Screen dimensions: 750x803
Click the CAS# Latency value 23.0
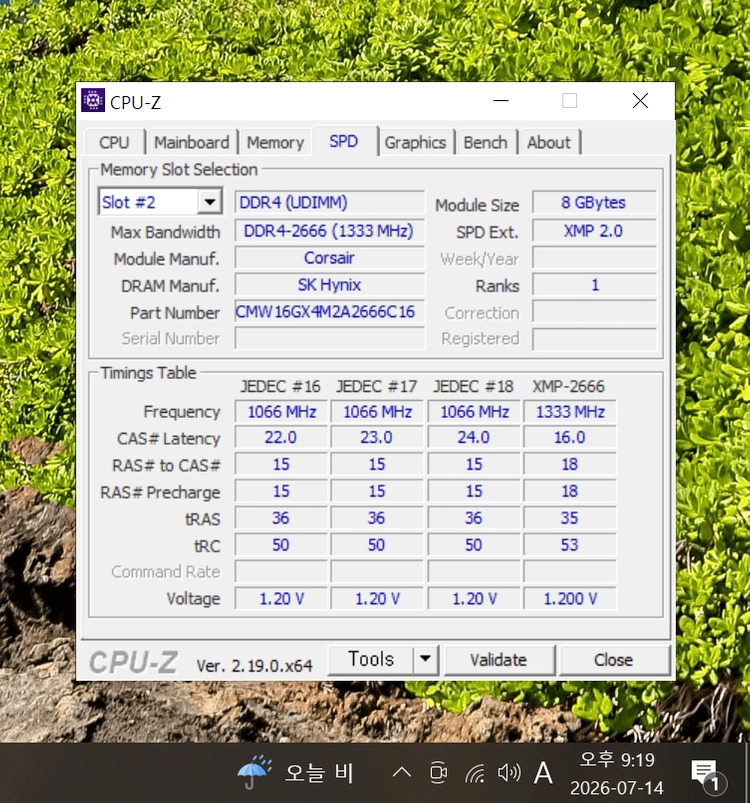[x=377, y=438]
